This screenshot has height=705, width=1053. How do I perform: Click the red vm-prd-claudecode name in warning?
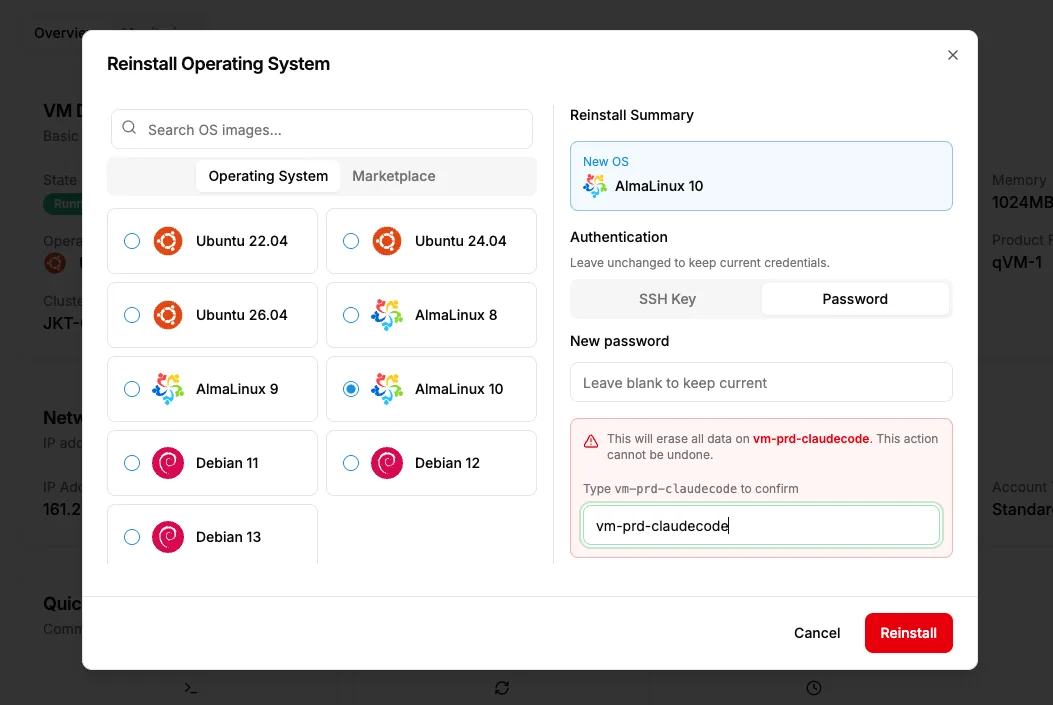[x=811, y=438]
